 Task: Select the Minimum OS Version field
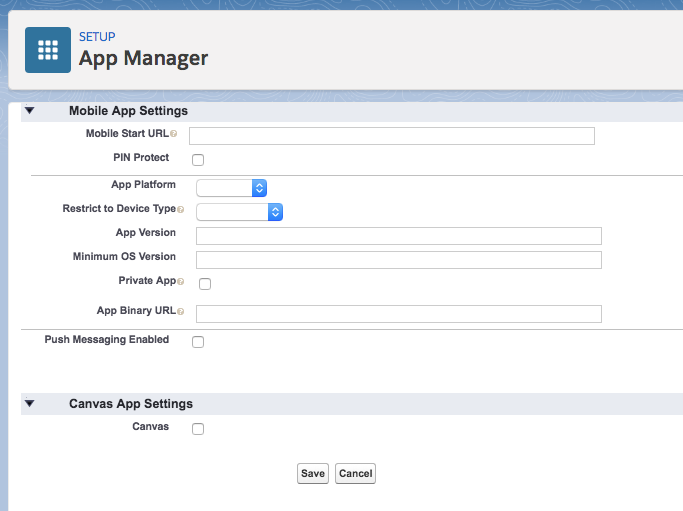[x=399, y=260]
